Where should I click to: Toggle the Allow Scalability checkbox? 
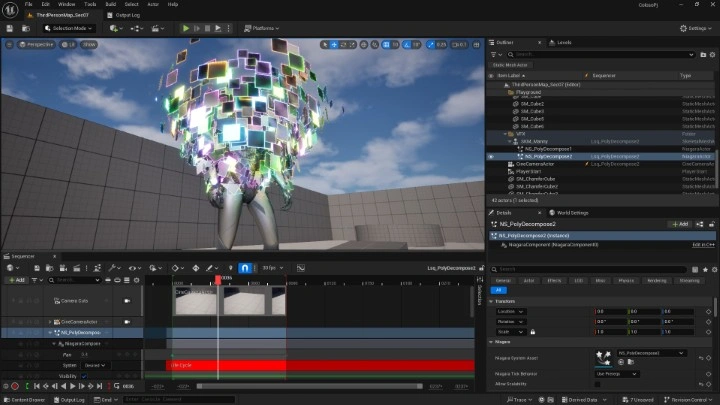click(x=598, y=384)
